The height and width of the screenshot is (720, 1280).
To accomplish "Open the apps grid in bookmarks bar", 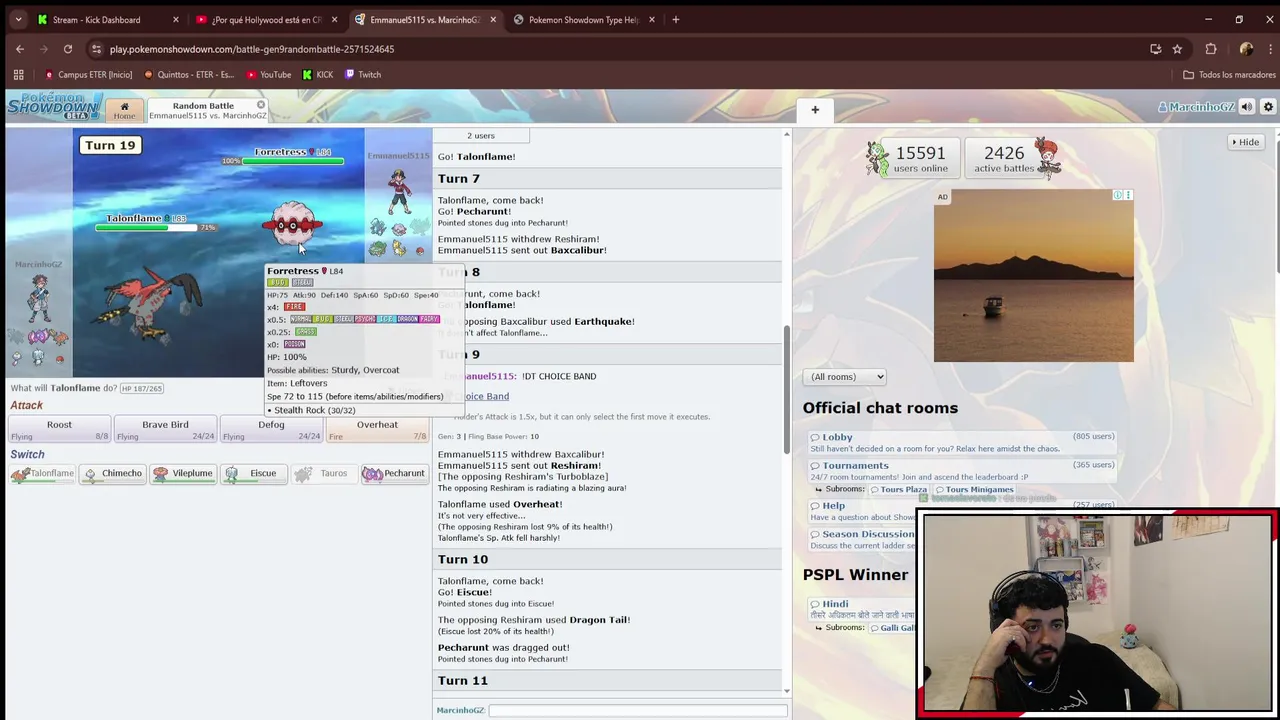I will pyautogui.click(x=18, y=74).
